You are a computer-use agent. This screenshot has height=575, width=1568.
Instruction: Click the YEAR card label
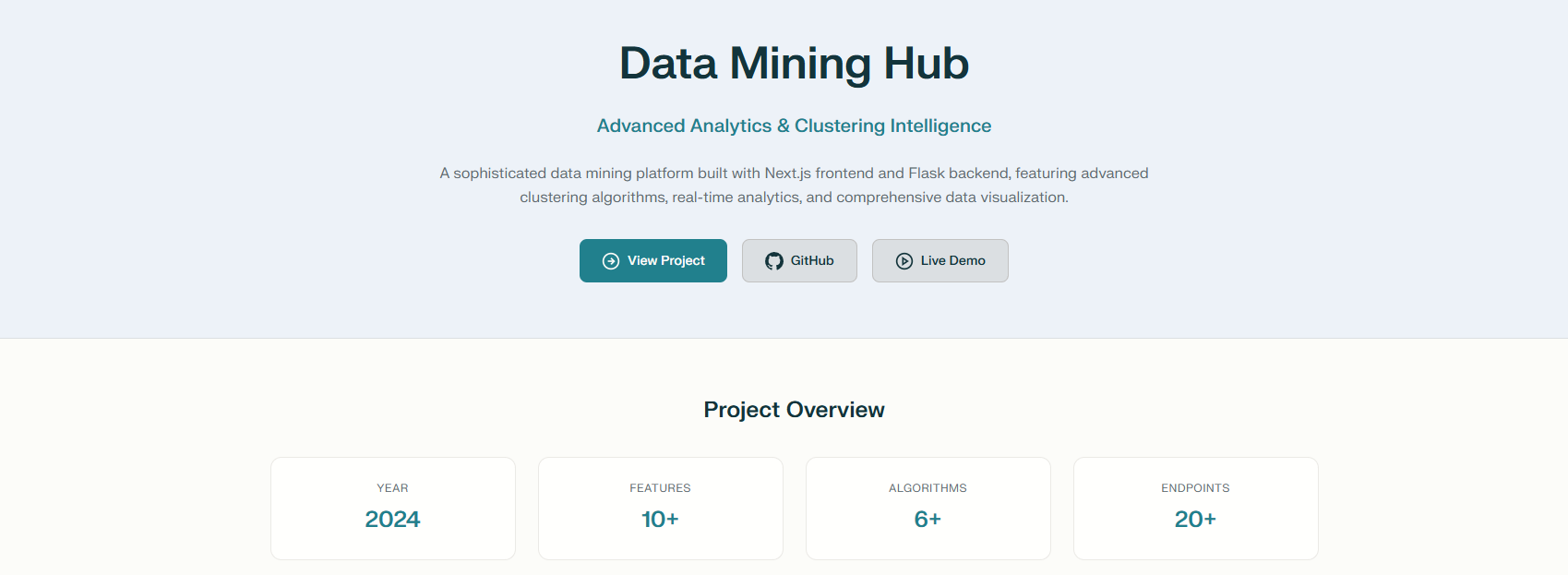392,487
